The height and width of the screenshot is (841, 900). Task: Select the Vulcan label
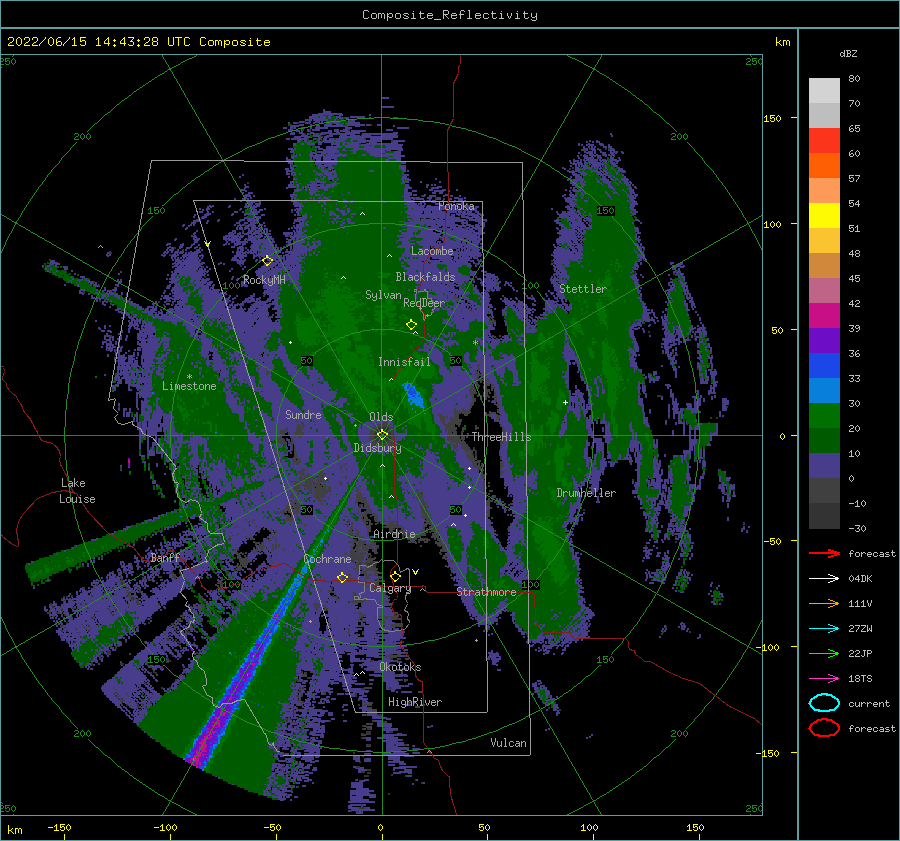click(509, 743)
